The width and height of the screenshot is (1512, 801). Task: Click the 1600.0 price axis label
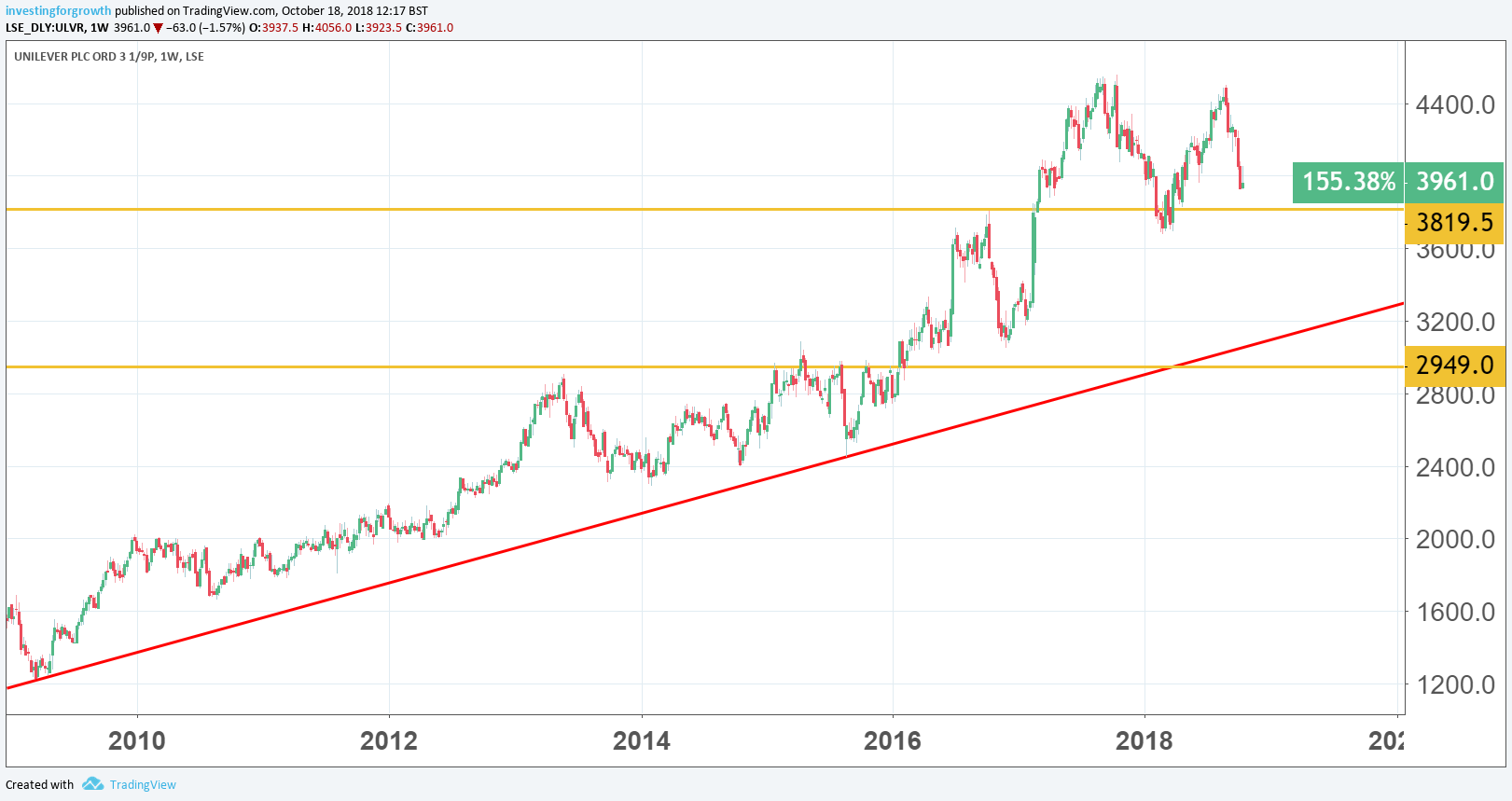(1455, 612)
